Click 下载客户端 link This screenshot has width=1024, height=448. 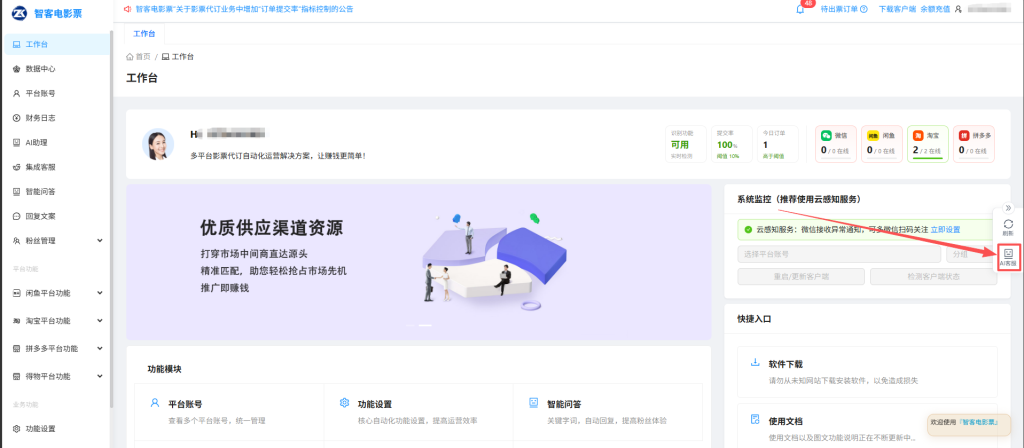pyautogui.click(x=897, y=9)
